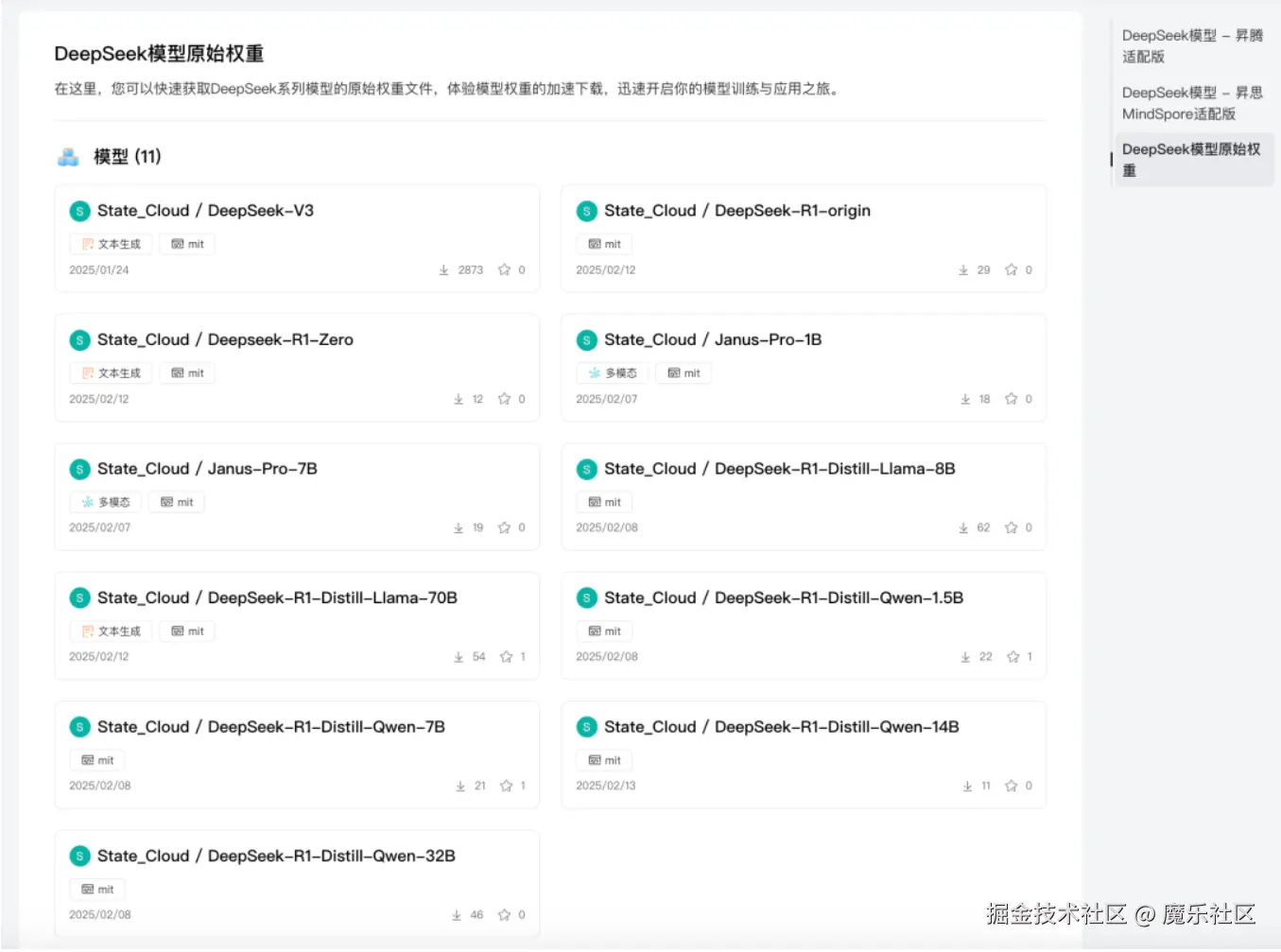Image resolution: width=1281 pixels, height=952 pixels.
Task: Click 文本生成 tag on Deepseek-R1-Zero card
Action: pos(111,373)
